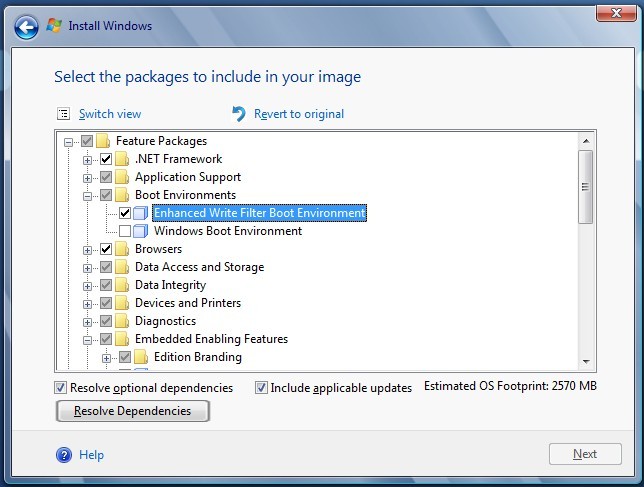This screenshot has height=487, width=644.
Task: Click the Edition Branding folder icon
Action: [x=141, y=357]
